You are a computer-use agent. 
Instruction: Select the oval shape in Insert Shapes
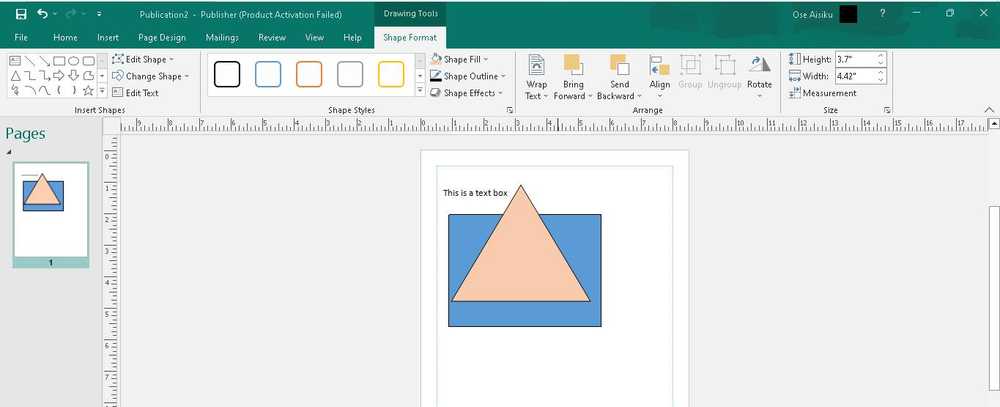(x=74, y=61)
